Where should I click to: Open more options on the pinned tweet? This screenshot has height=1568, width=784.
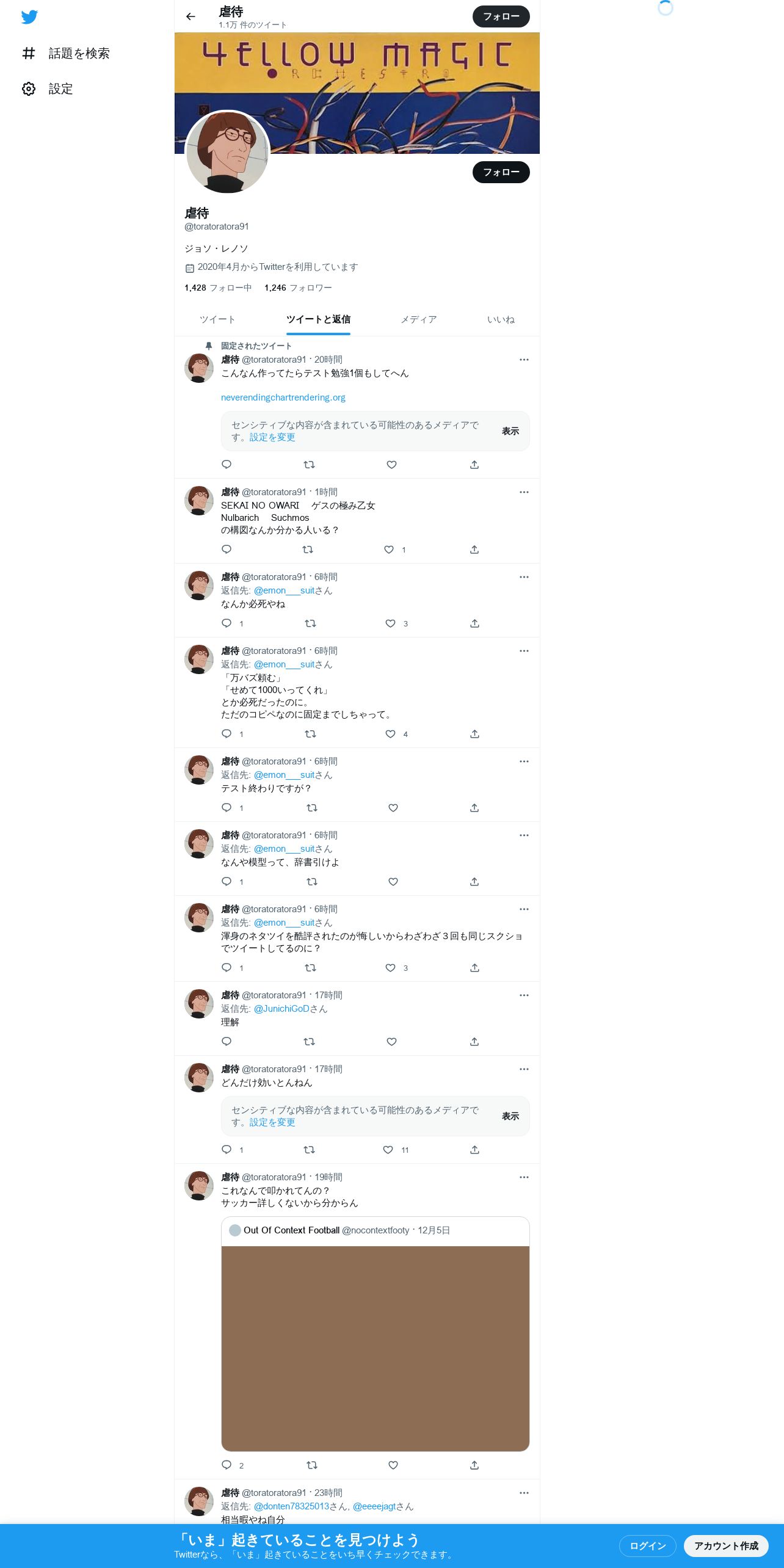coord(524,360)
